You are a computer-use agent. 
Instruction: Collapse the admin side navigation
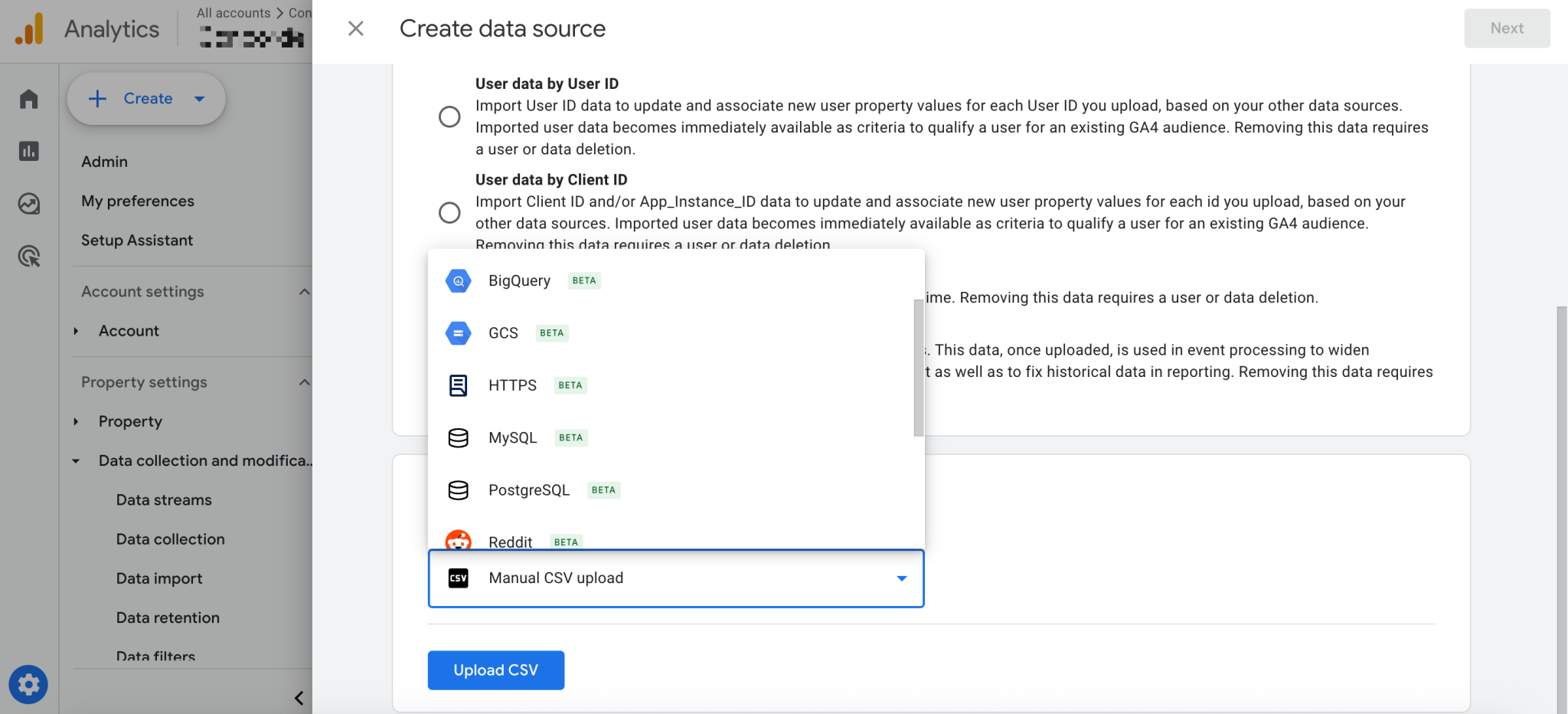299,698
